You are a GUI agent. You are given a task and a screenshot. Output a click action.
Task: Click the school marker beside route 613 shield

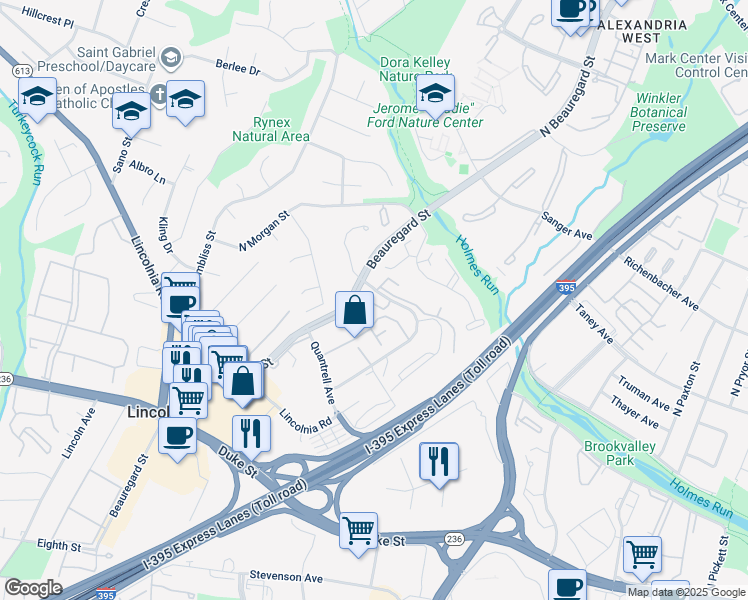tap(37, 97)
